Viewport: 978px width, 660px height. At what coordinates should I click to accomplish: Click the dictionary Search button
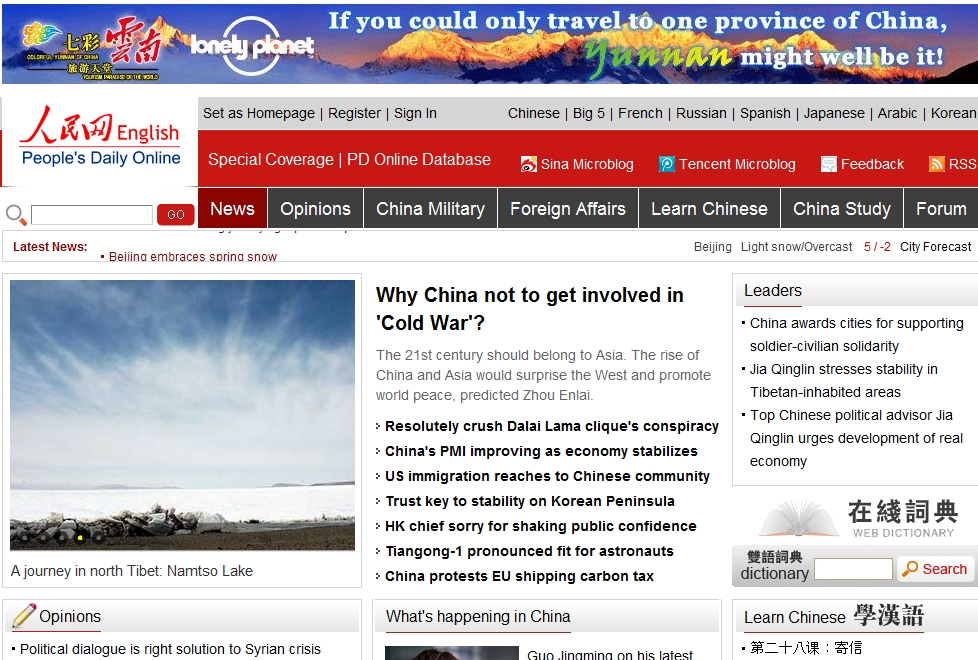(x=936, y=569)
